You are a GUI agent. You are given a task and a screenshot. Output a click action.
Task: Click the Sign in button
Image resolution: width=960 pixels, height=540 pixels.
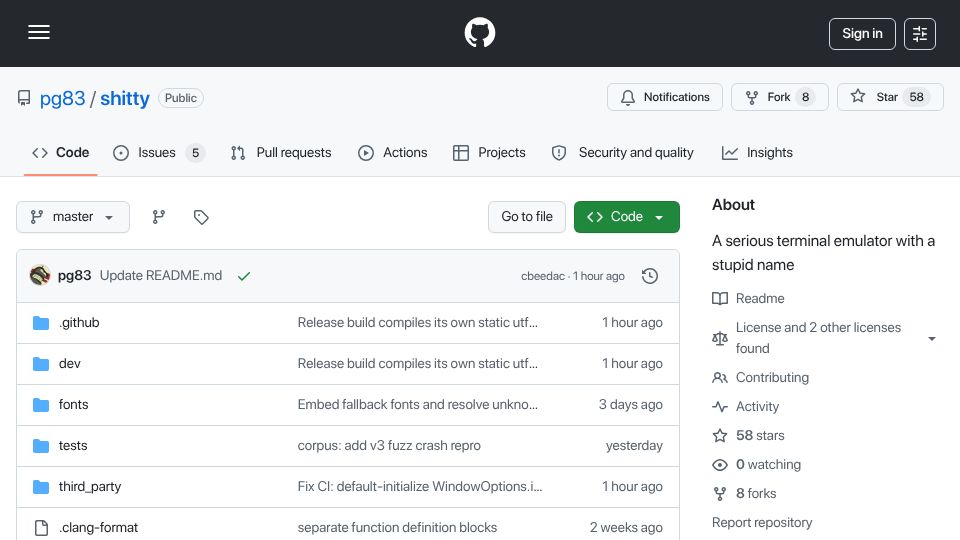[862, 34]
